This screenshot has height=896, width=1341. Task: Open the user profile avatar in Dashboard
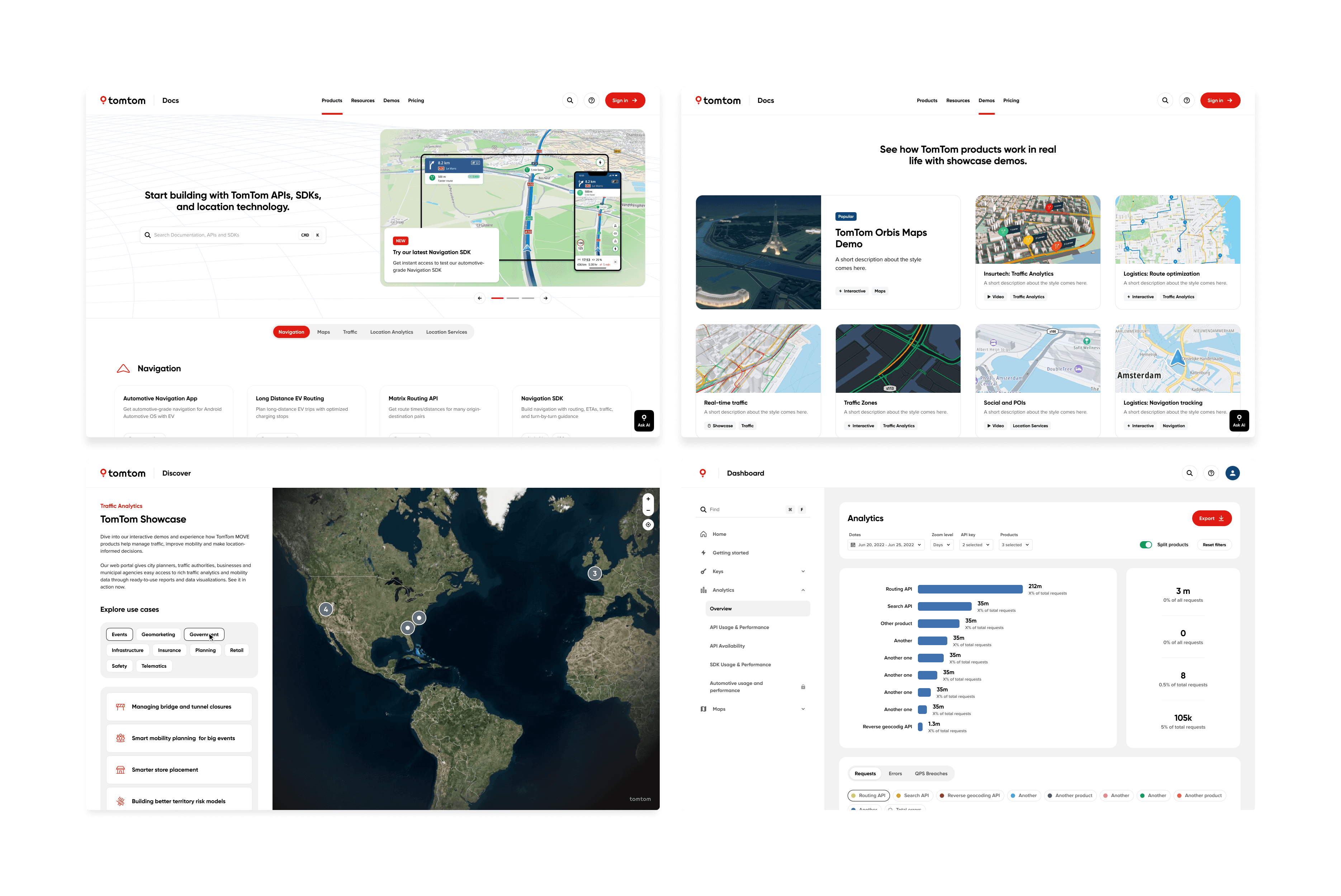point(1232,473)
